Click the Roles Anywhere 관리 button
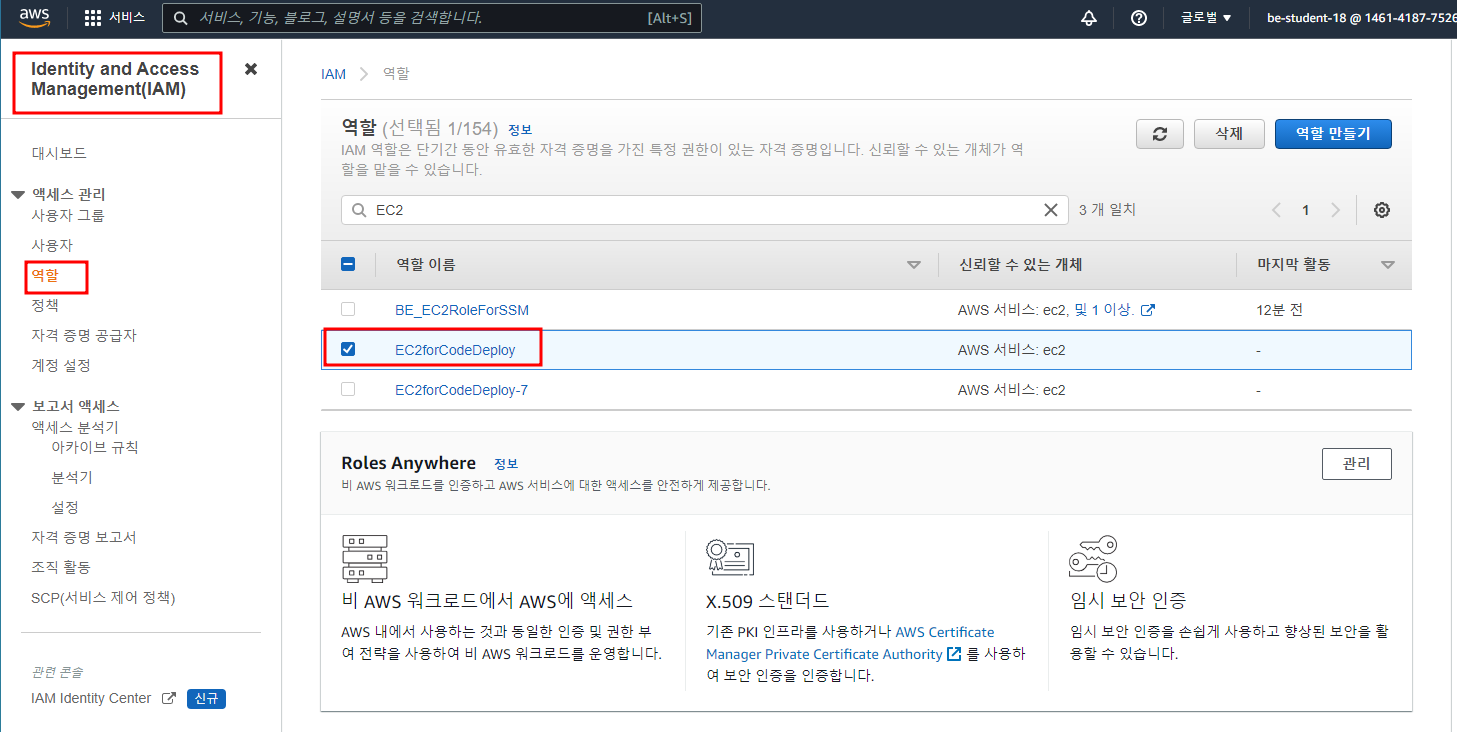 click(x=1356, y=464)
